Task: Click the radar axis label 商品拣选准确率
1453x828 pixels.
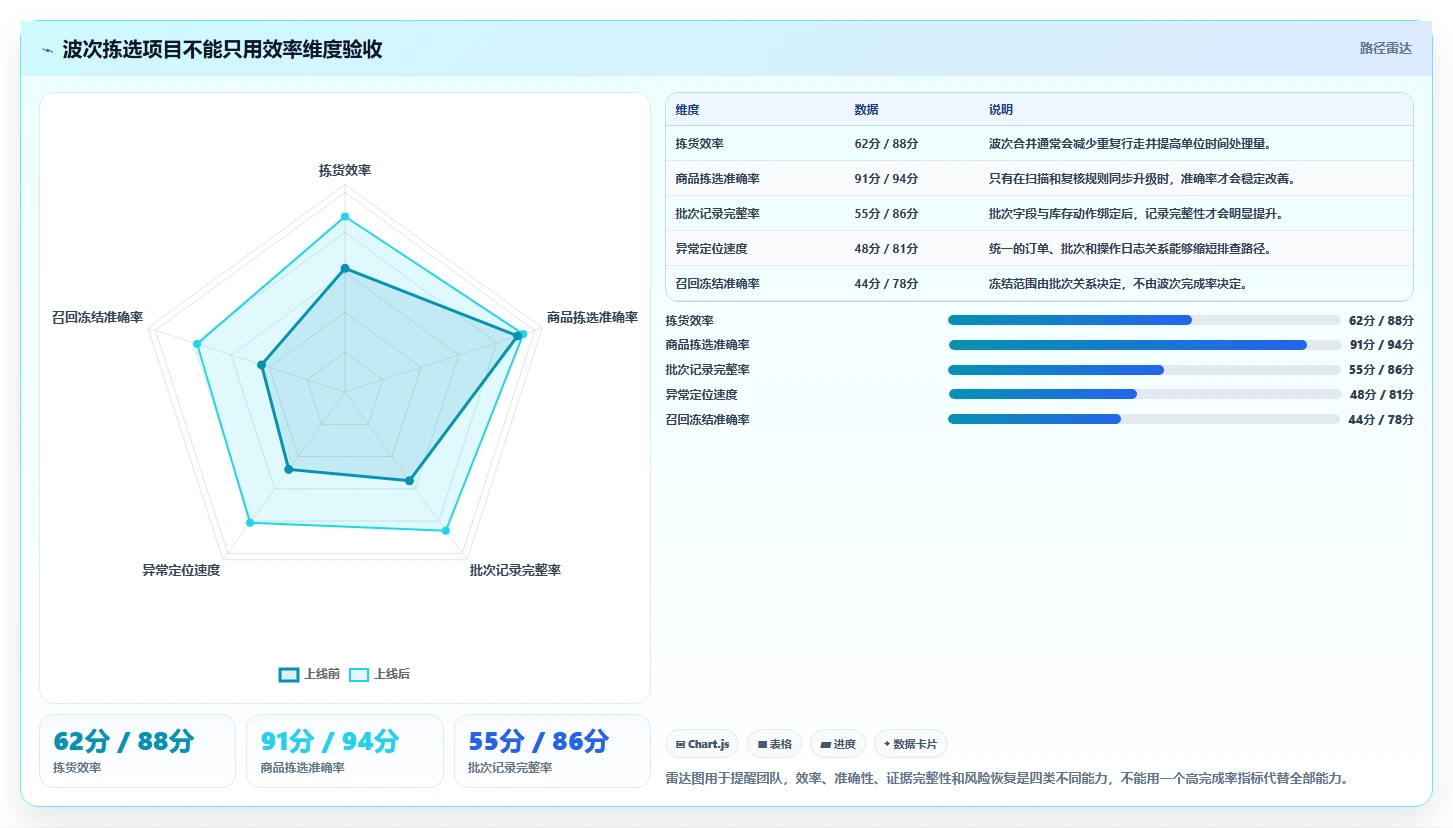Action: click(592, 317)
